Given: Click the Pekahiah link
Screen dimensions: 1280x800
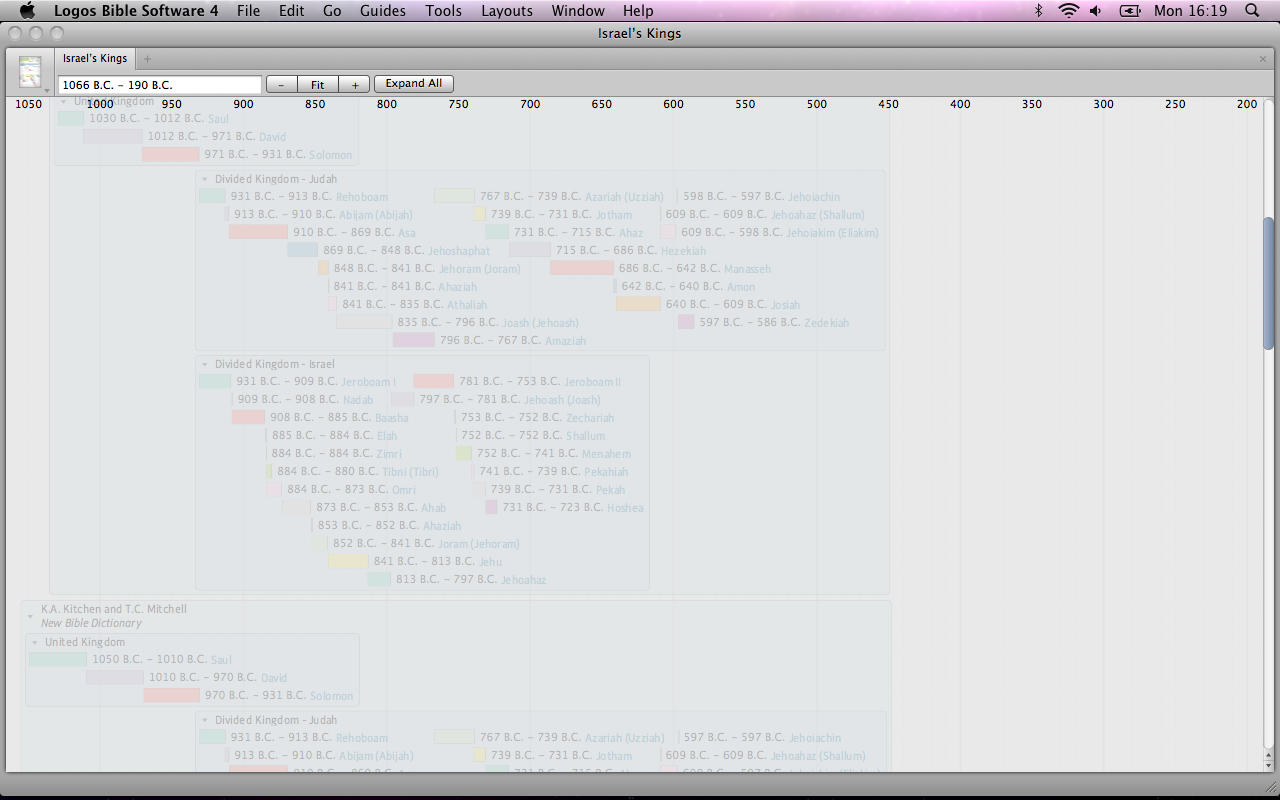Looking at the screenshot, I should (606, 472).
